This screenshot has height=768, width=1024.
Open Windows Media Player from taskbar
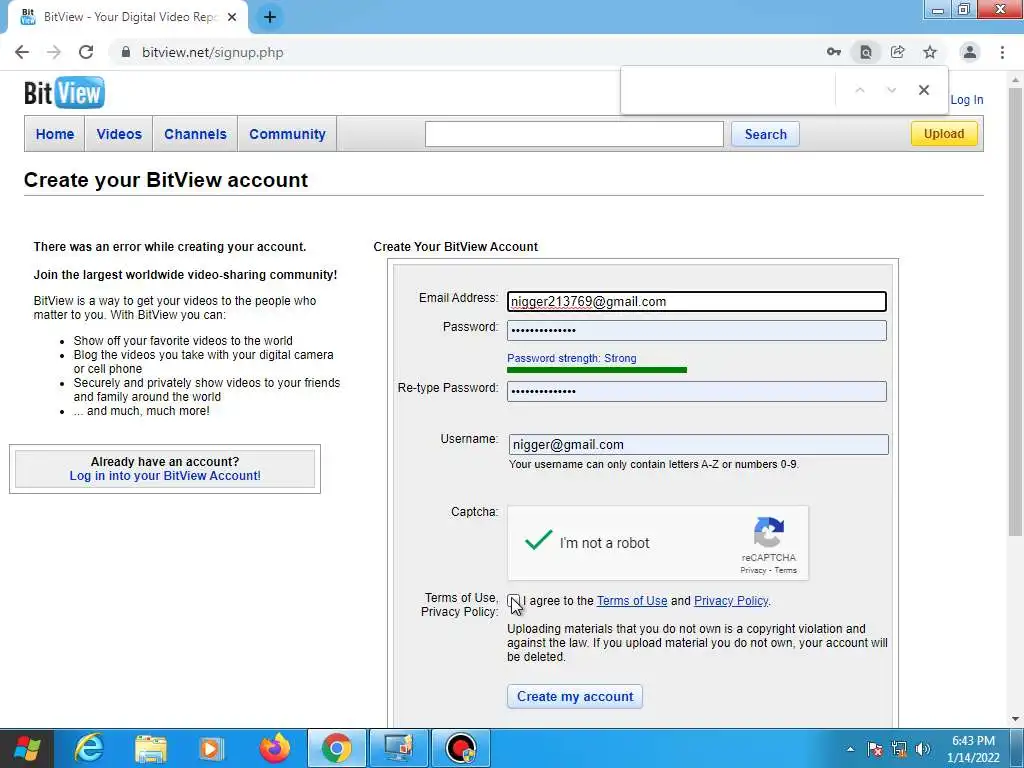(211, 748)
